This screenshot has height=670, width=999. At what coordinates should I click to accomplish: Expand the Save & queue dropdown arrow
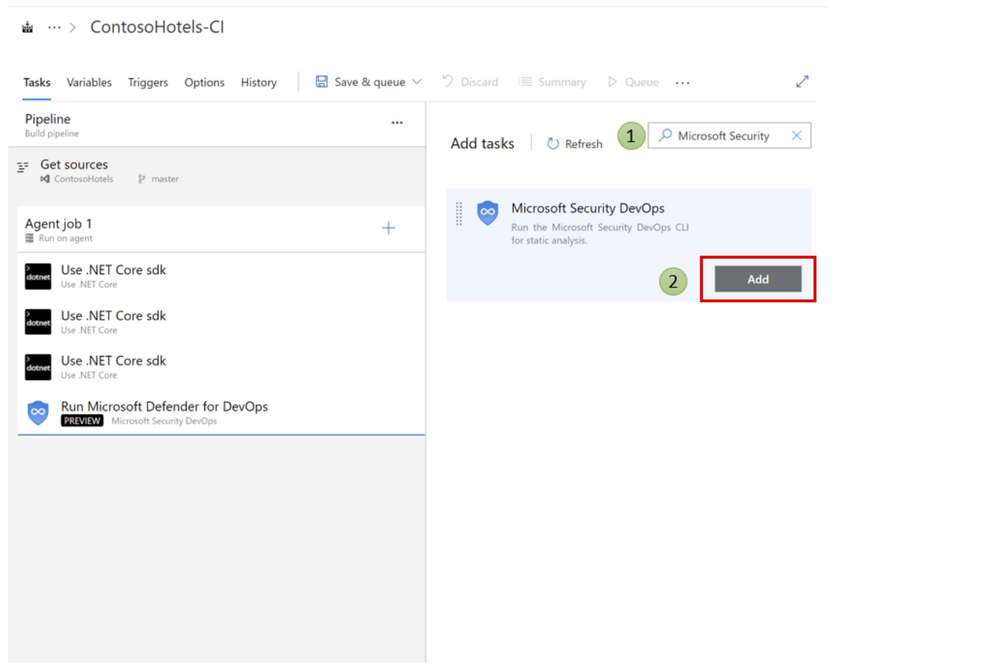[417, 82]
